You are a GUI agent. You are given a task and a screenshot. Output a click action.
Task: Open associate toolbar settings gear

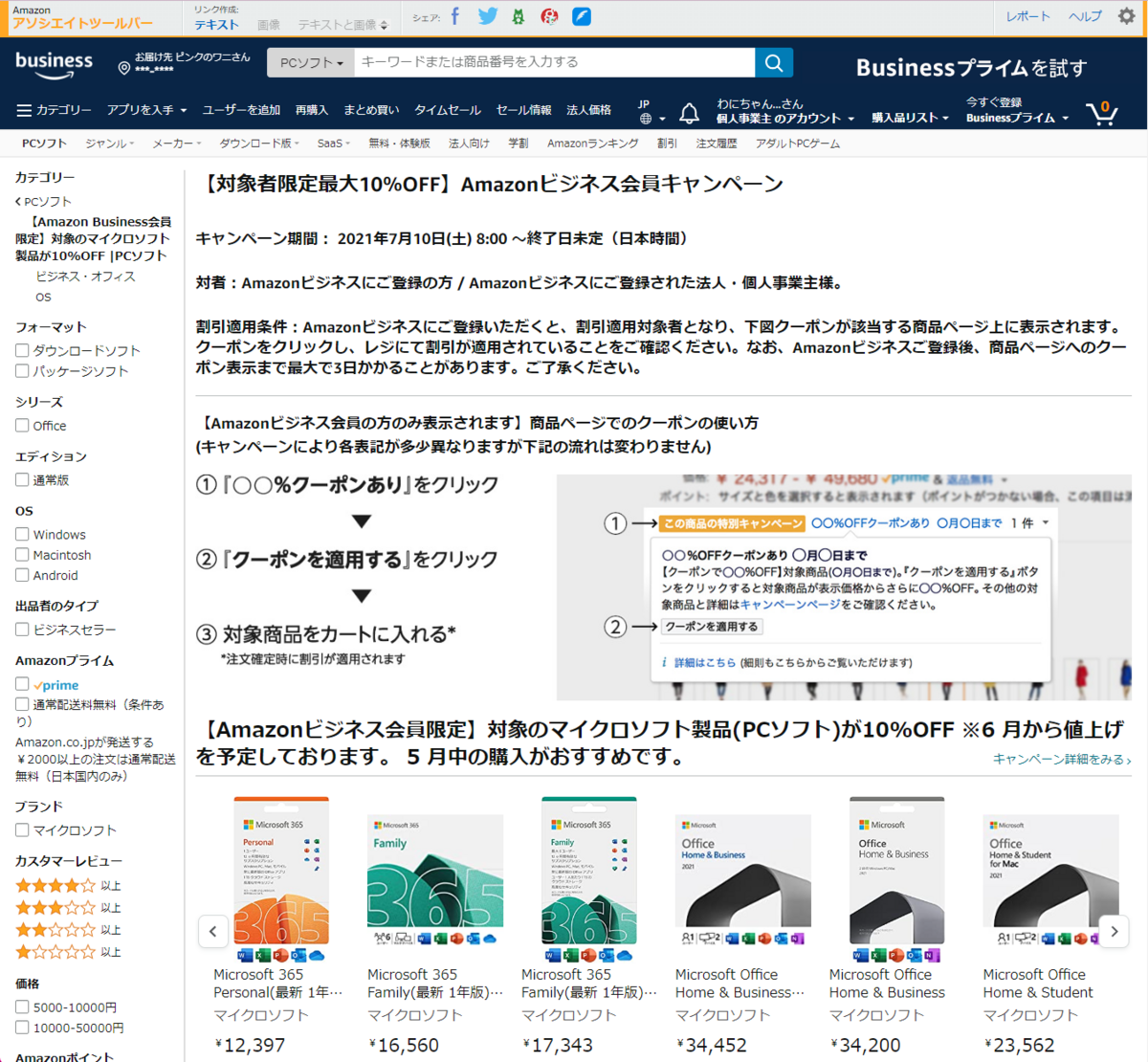(1126, 16)
